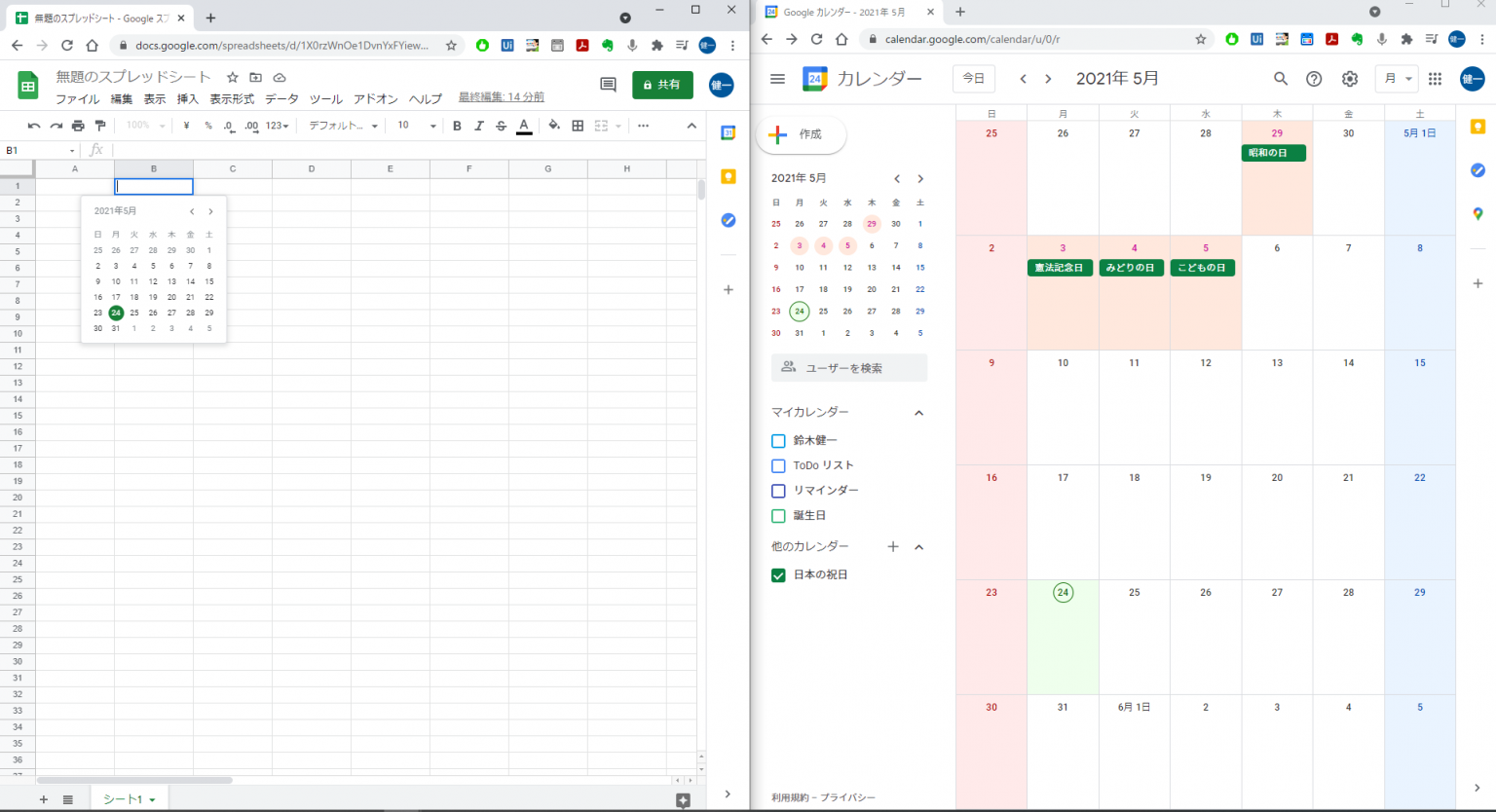Toggle Calendar main menu hamburger
The width and height of the screenshot is (1496, 812).
(x=777, y=79)
